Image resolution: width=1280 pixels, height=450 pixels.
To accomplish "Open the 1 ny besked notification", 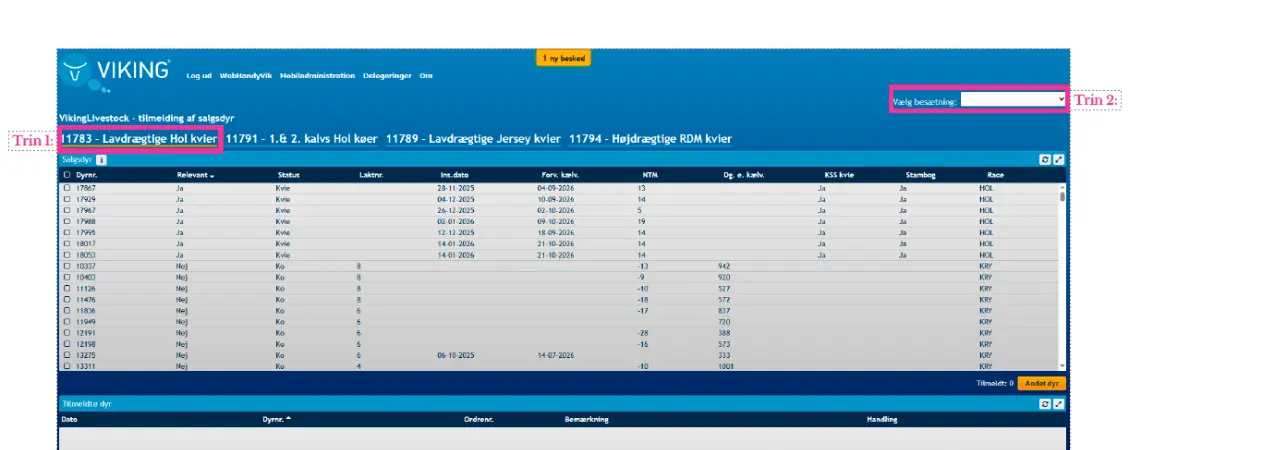I will pos(564,58).
